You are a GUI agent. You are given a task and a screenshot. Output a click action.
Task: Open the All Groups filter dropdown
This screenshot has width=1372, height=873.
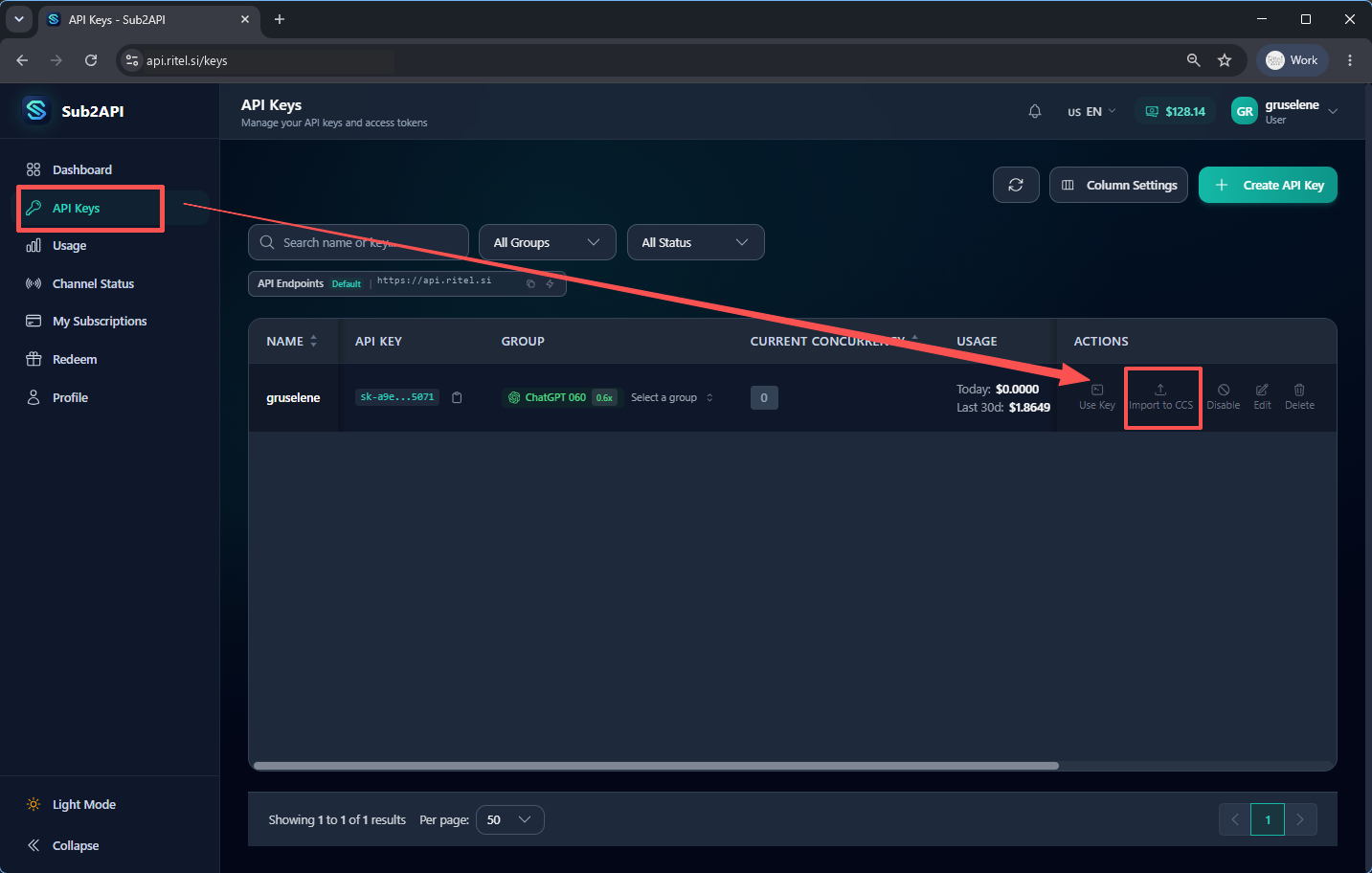click(x=548, y=242)
